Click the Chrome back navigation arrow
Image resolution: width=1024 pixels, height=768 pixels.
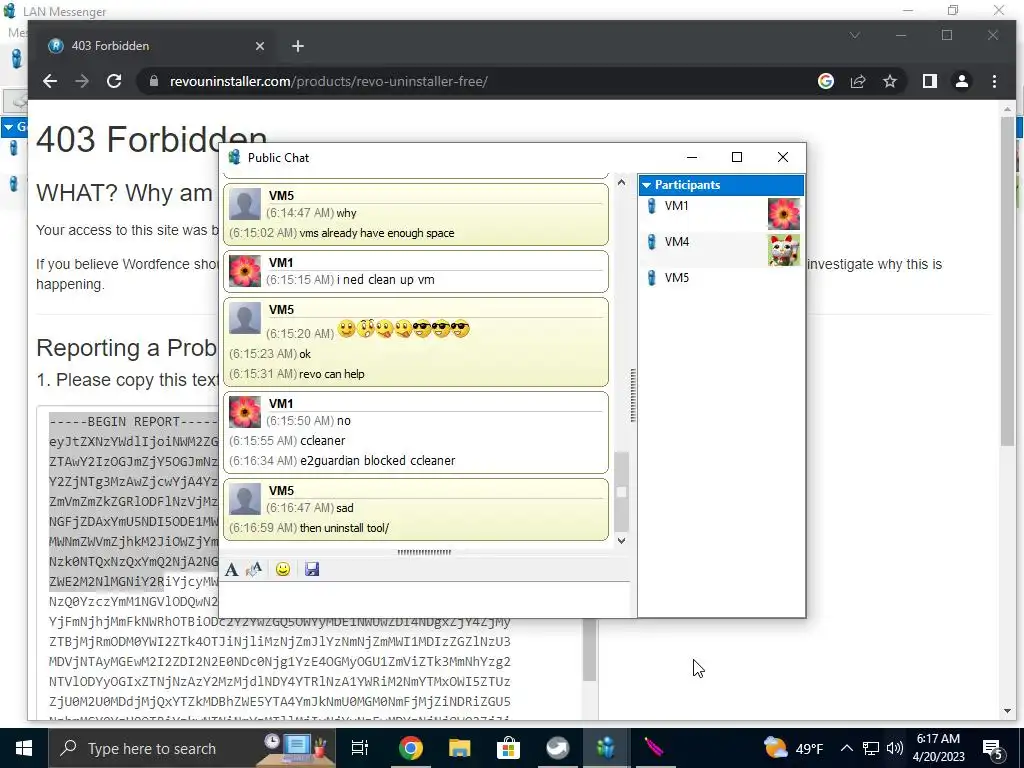(x=50, y=82)
